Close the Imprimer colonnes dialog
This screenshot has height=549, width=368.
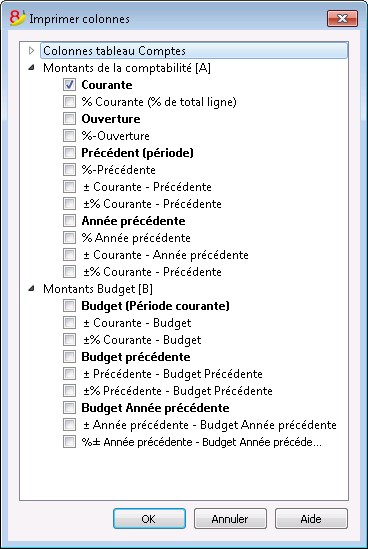(342, 19)
